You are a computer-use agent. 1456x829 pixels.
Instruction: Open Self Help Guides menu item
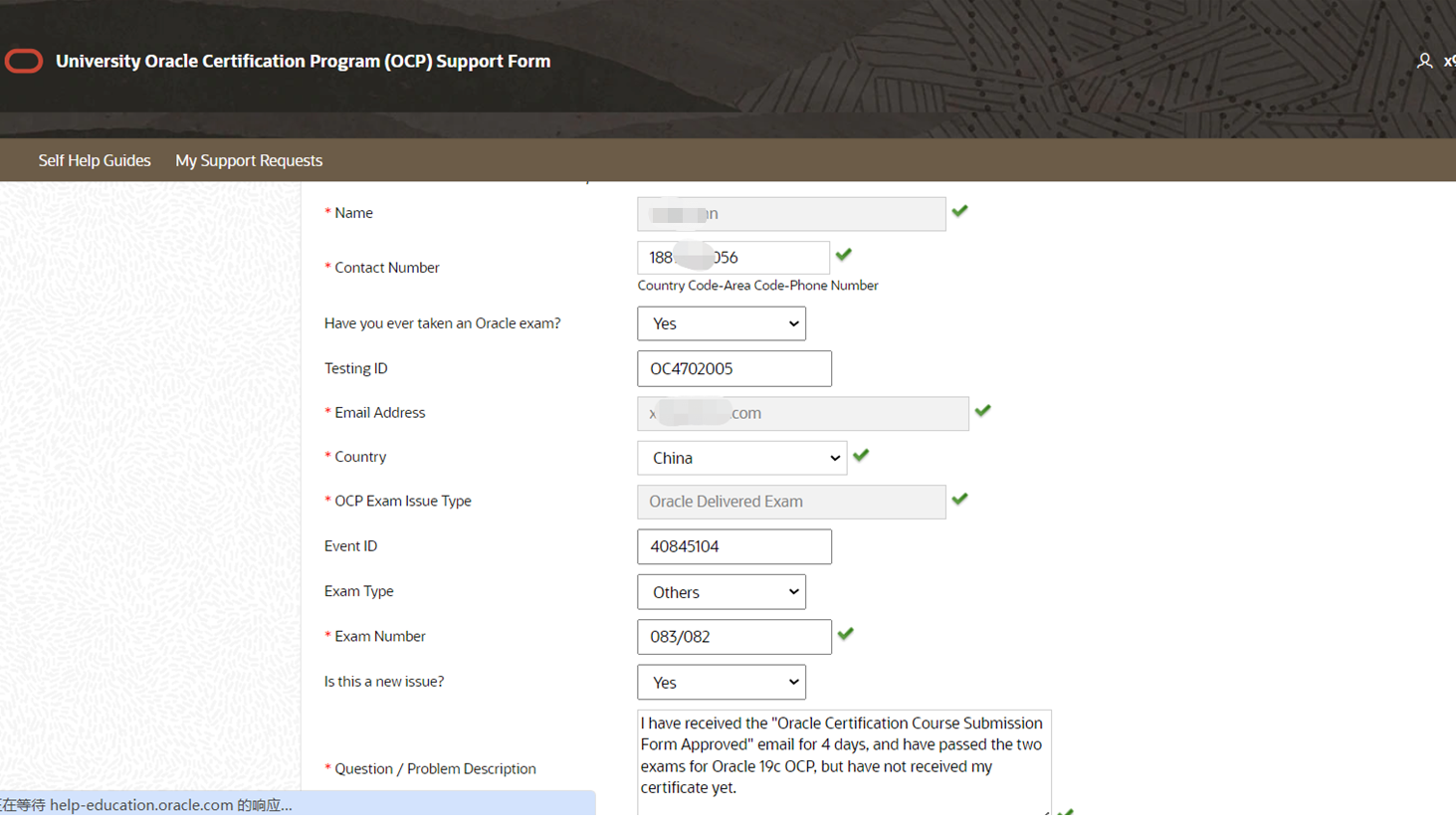tap(95, 160)
